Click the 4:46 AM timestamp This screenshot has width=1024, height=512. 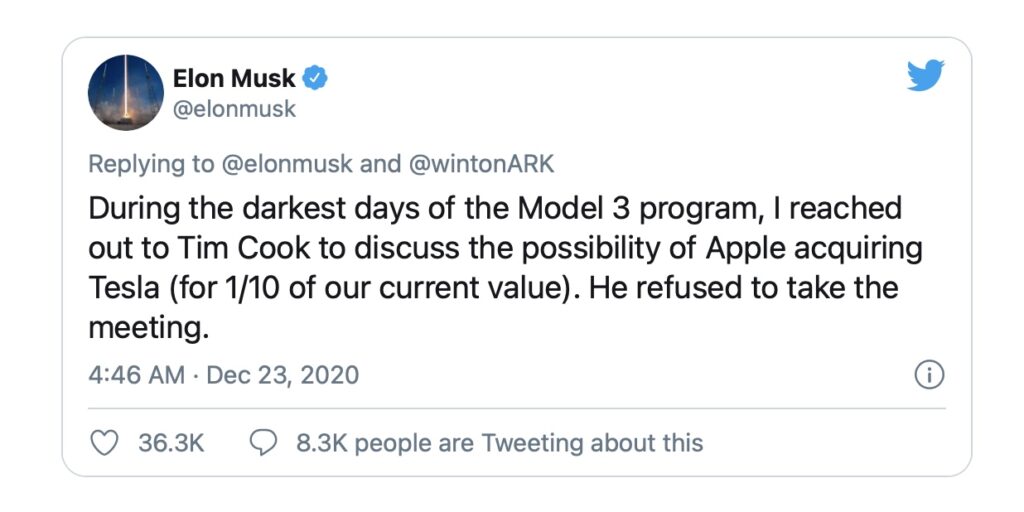pyautogui.click(x=136, y=376)
